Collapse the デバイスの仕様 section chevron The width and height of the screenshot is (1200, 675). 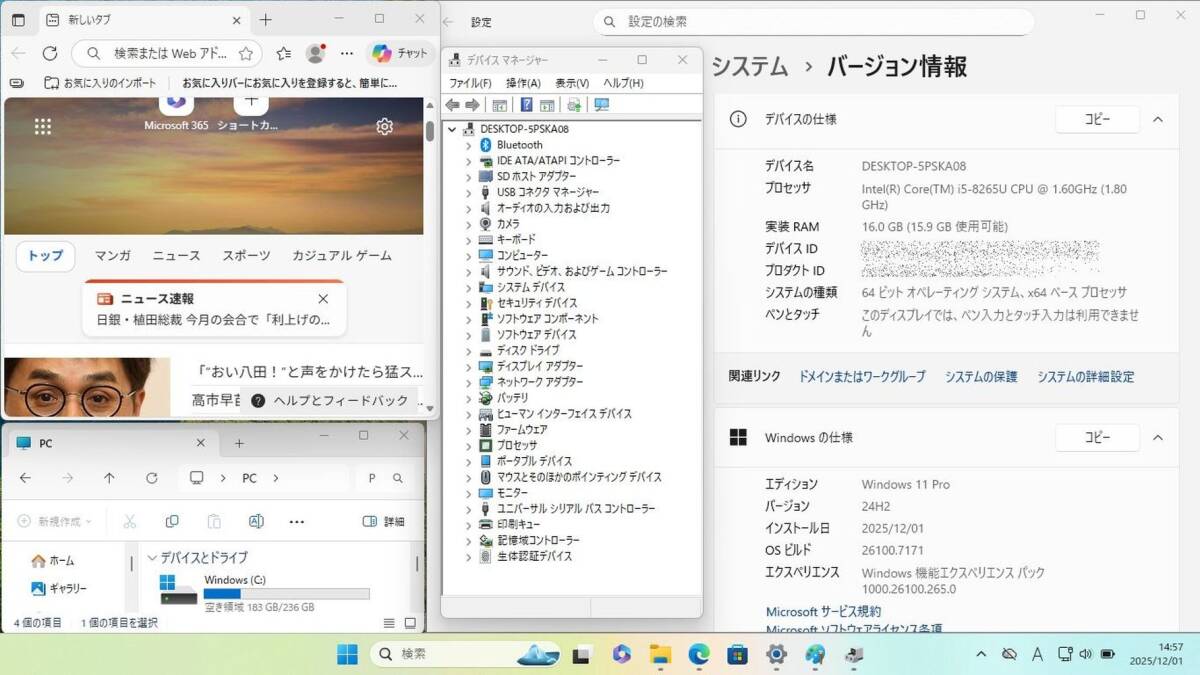click(1158, 119)
